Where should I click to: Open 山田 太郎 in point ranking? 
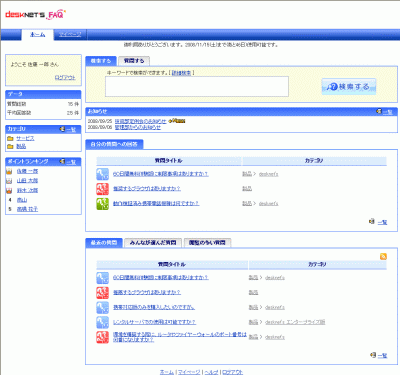tap(27, 181)
